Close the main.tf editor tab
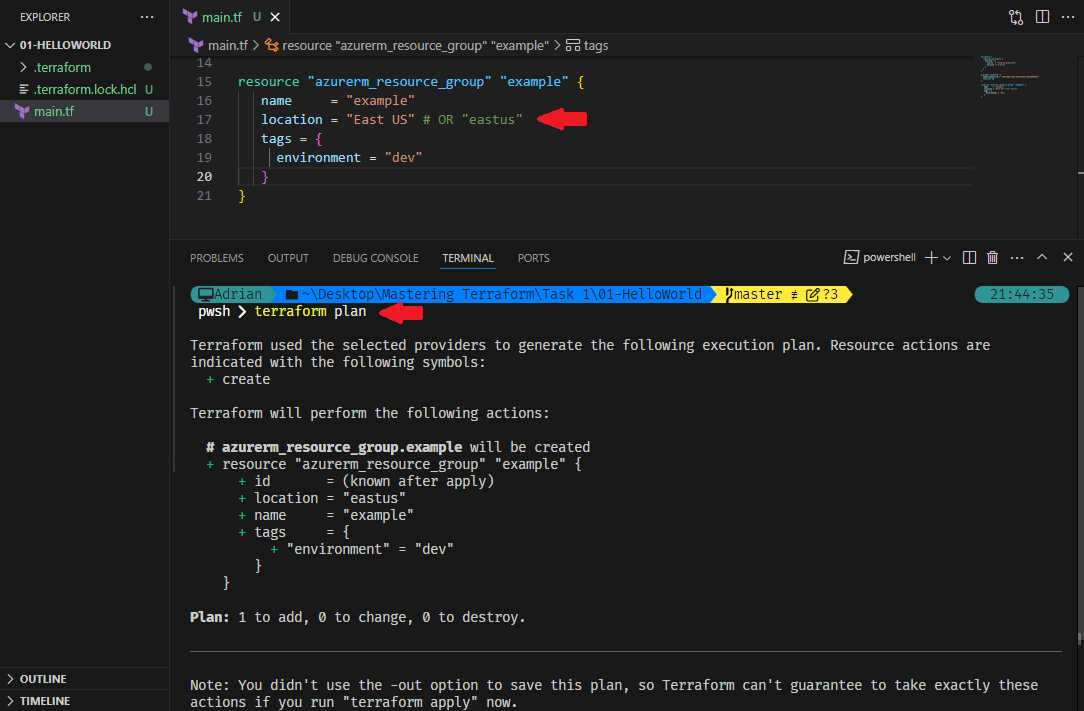 point(275,17)
